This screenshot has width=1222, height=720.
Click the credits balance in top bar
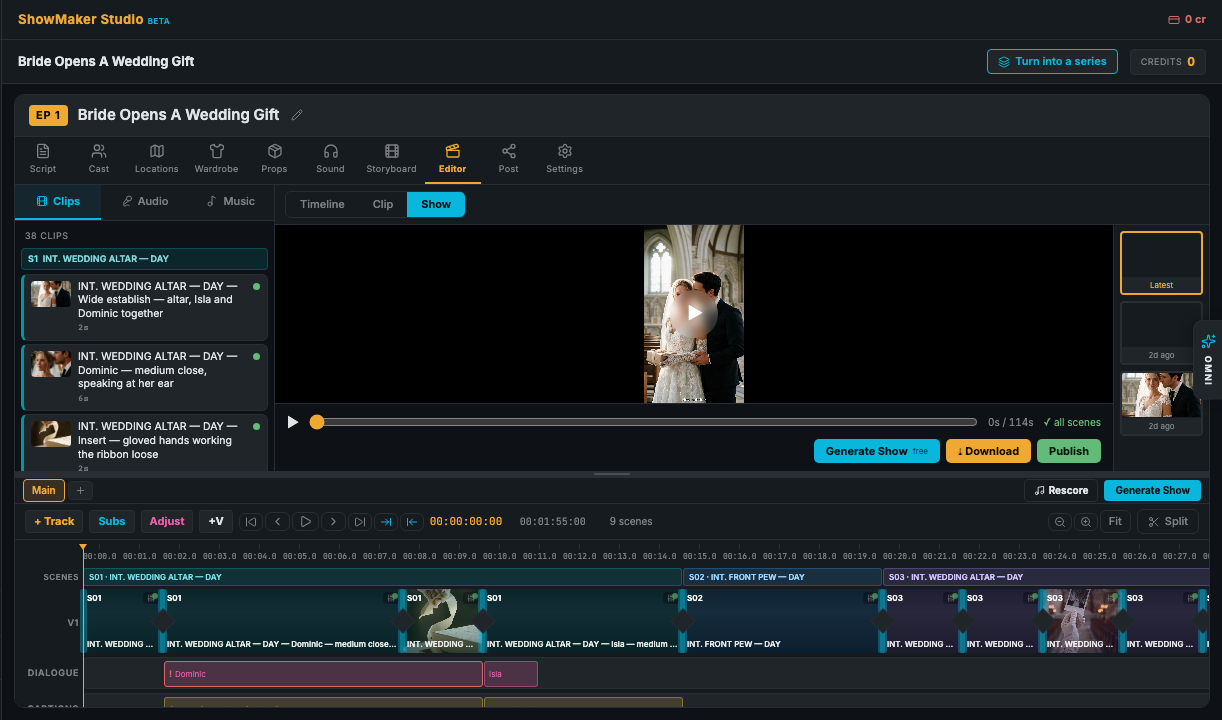coord(1187,19)
